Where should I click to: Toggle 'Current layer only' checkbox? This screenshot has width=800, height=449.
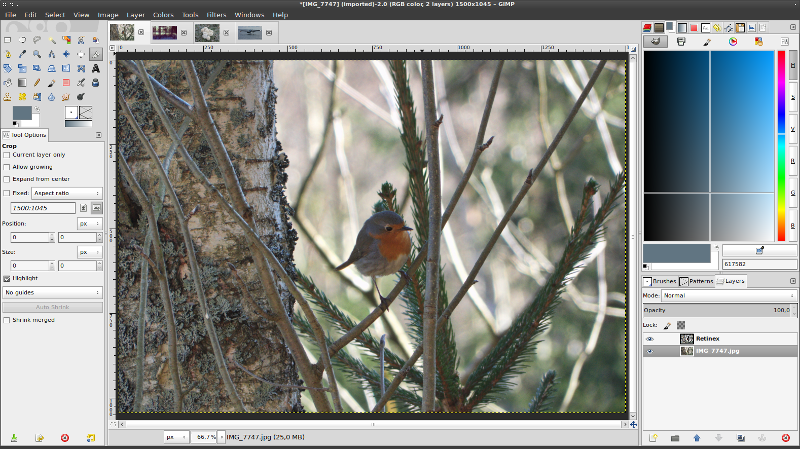[7, 155]
